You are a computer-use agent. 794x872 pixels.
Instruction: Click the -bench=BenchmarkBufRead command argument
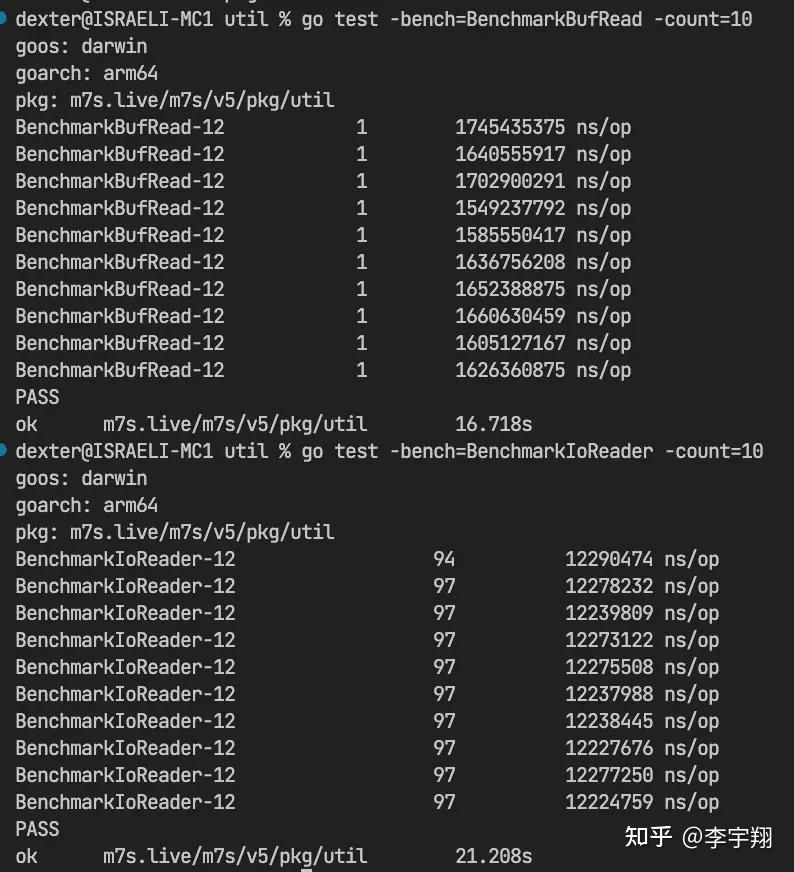[515, 20]
